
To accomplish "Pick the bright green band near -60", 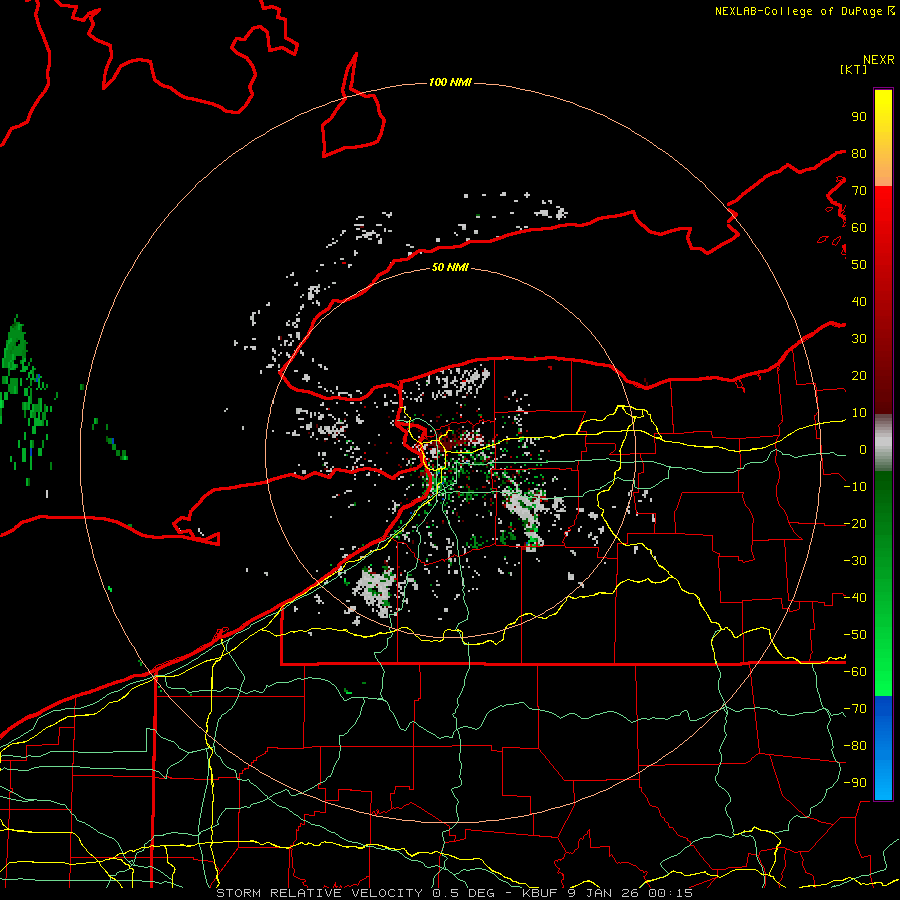I will 883,677.
